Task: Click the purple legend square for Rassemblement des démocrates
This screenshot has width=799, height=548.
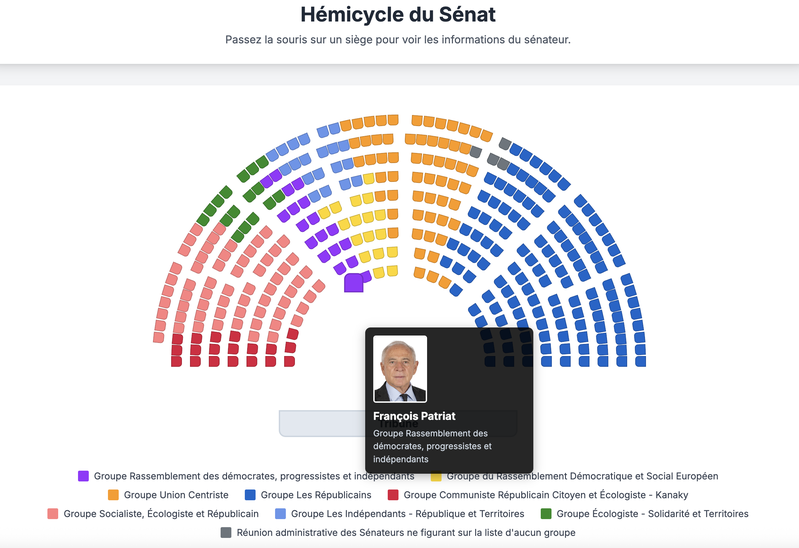Action: click(83, 476)
